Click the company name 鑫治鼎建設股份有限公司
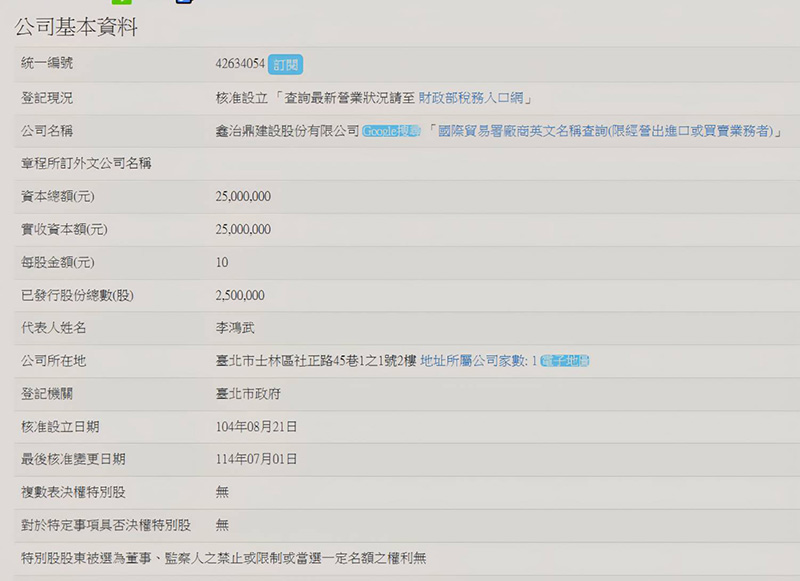The height and width of the screenshot is (581, 800). pyautogui.click(x=287, y=131)
